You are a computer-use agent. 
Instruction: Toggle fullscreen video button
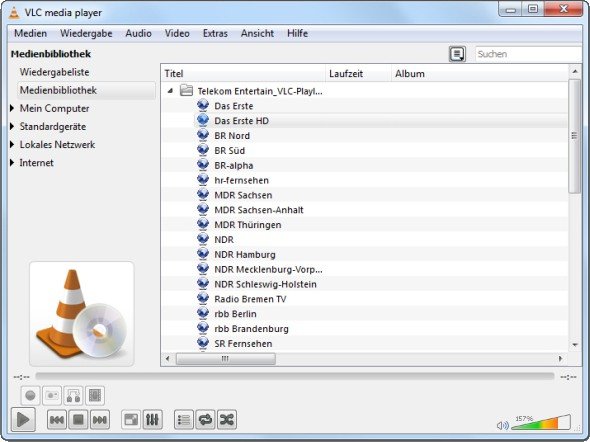pos(131,419)
